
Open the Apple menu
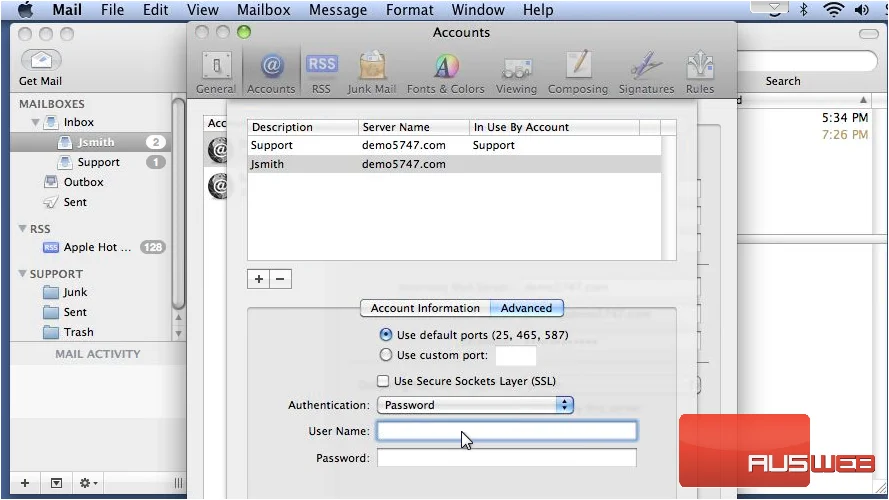point(26,10)
